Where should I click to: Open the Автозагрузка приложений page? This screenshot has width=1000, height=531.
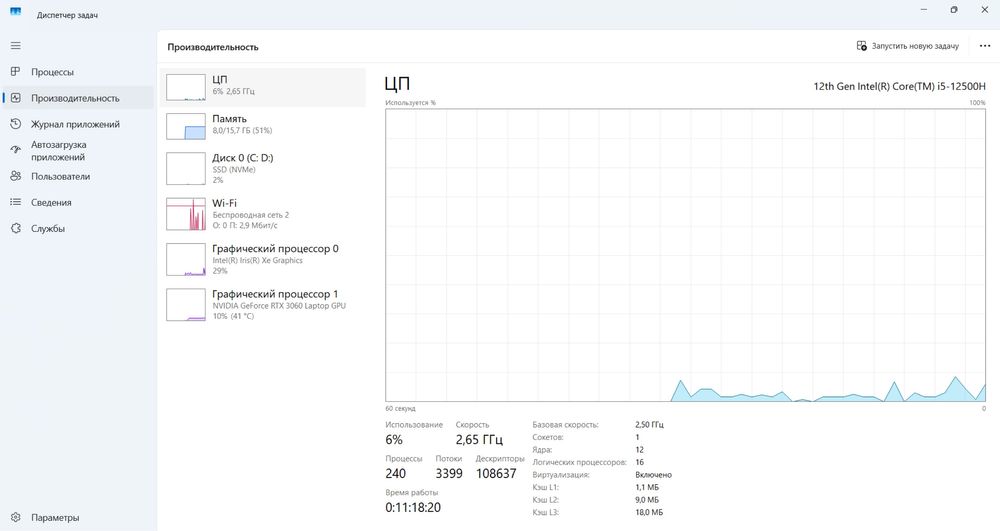click(77, 150)
